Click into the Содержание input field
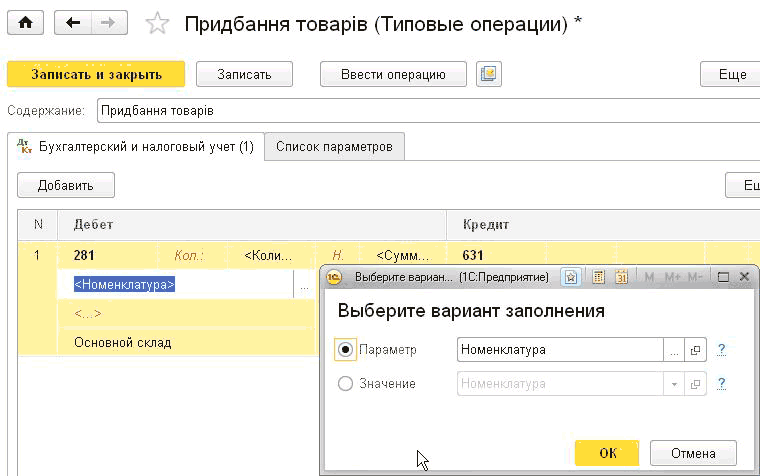Viewport: 760px width, 476px height. point(428,111)
